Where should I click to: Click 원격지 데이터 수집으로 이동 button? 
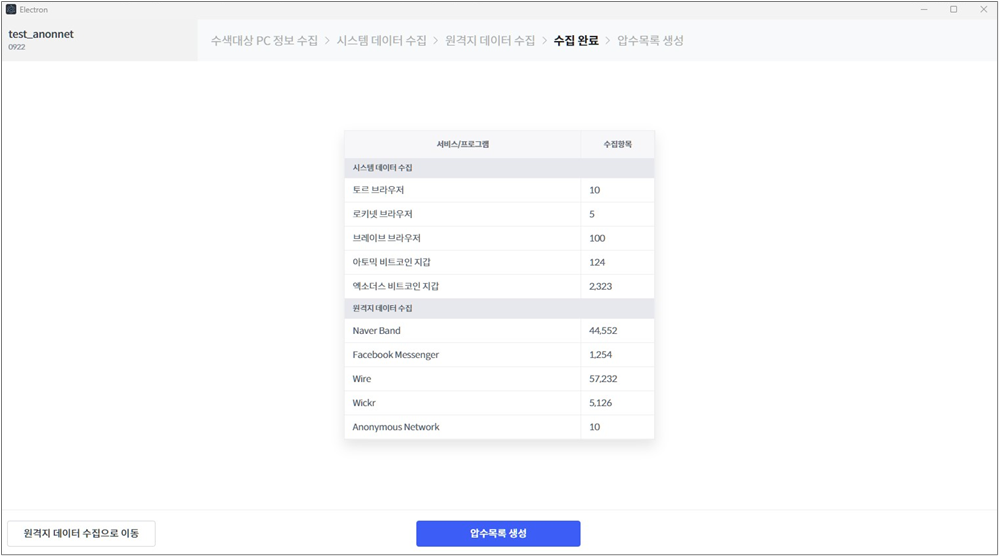click(81, 533)
